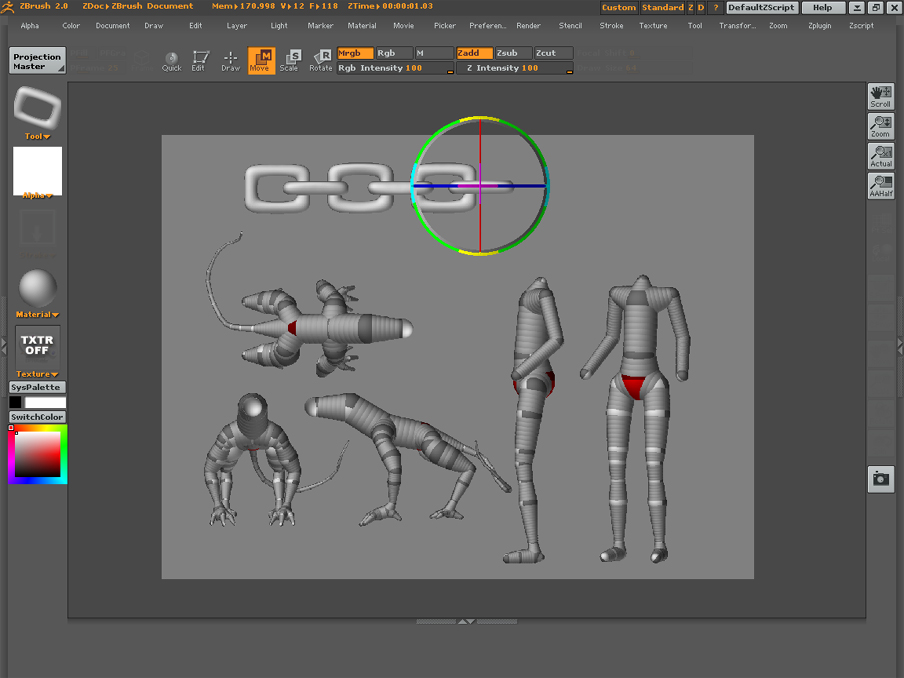Image resolution: width=904 pixels, height=678 pixels.
Task: Enable the Rgb mode
Action: (394, 53)
